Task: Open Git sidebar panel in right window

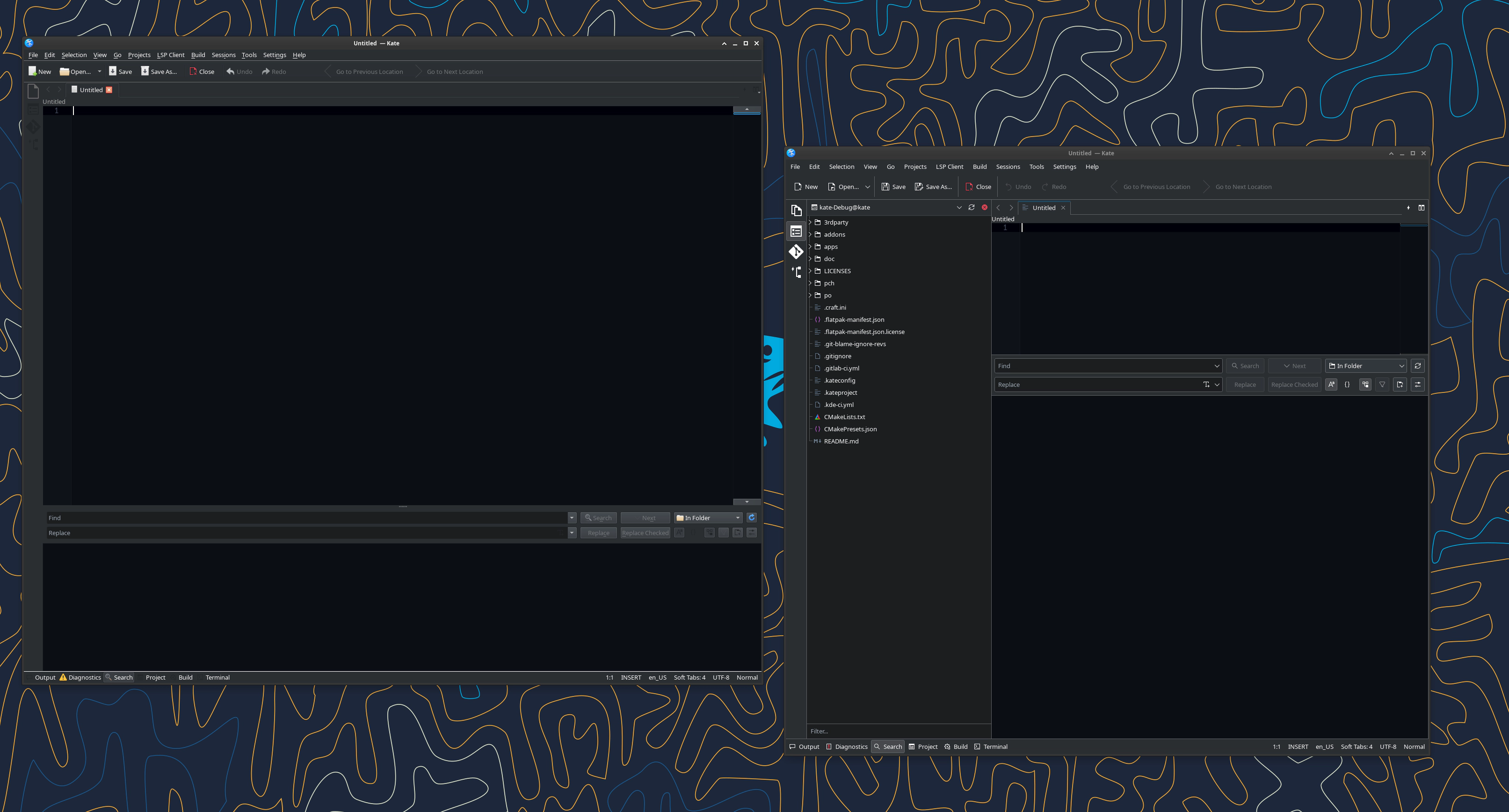Action: pyautogui.click(x=796, y=252)
